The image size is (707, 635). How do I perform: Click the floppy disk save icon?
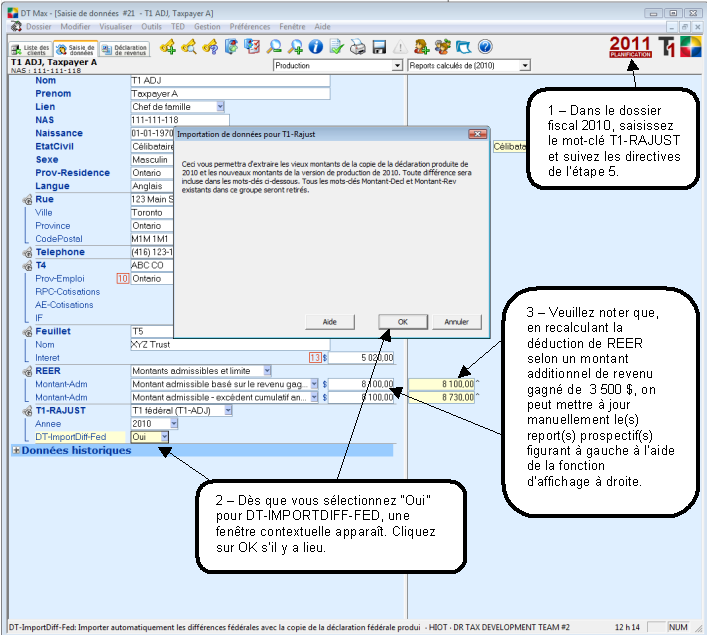[379, 46]
